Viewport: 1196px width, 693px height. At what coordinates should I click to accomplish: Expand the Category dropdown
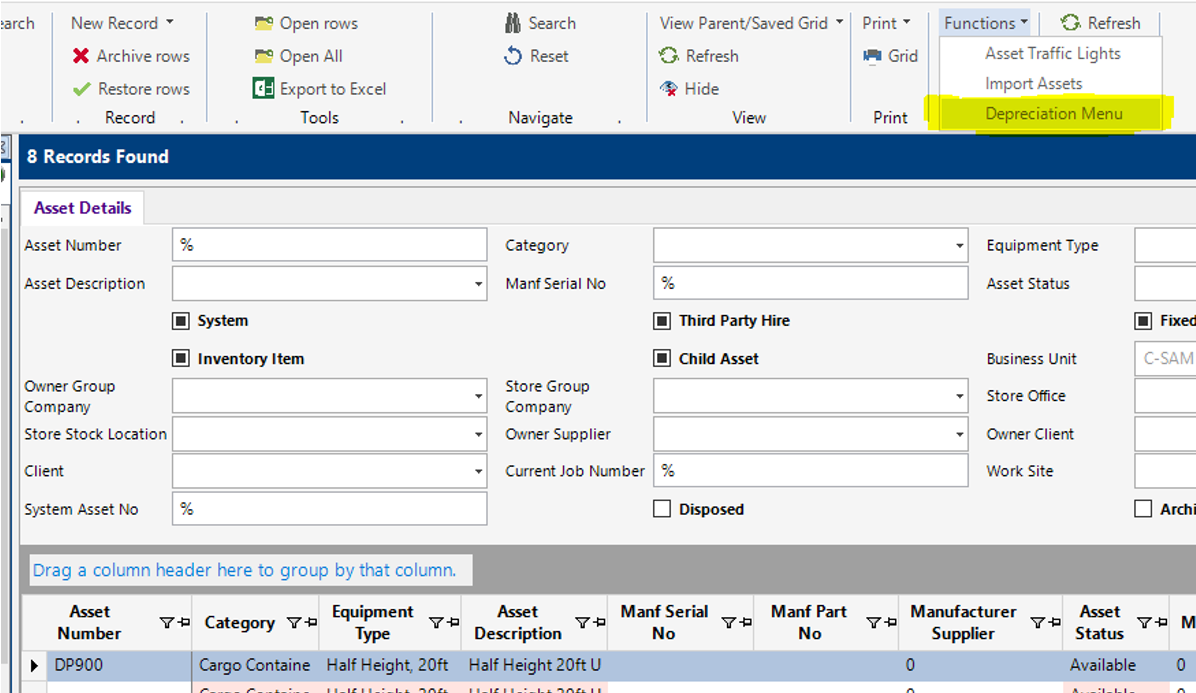pyautogui.click(x=959, y=246)
